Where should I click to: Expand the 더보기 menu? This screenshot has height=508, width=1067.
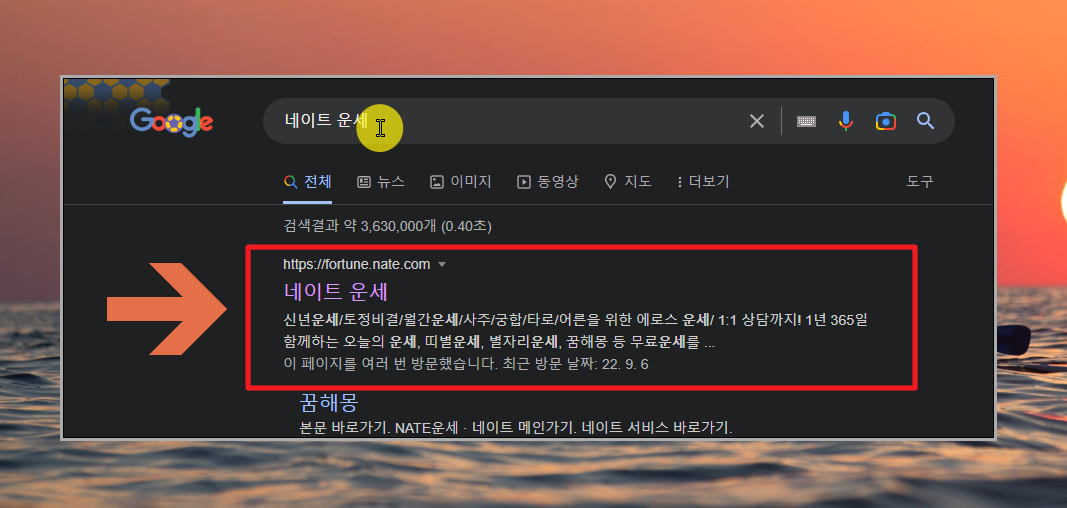pos(703,182)
